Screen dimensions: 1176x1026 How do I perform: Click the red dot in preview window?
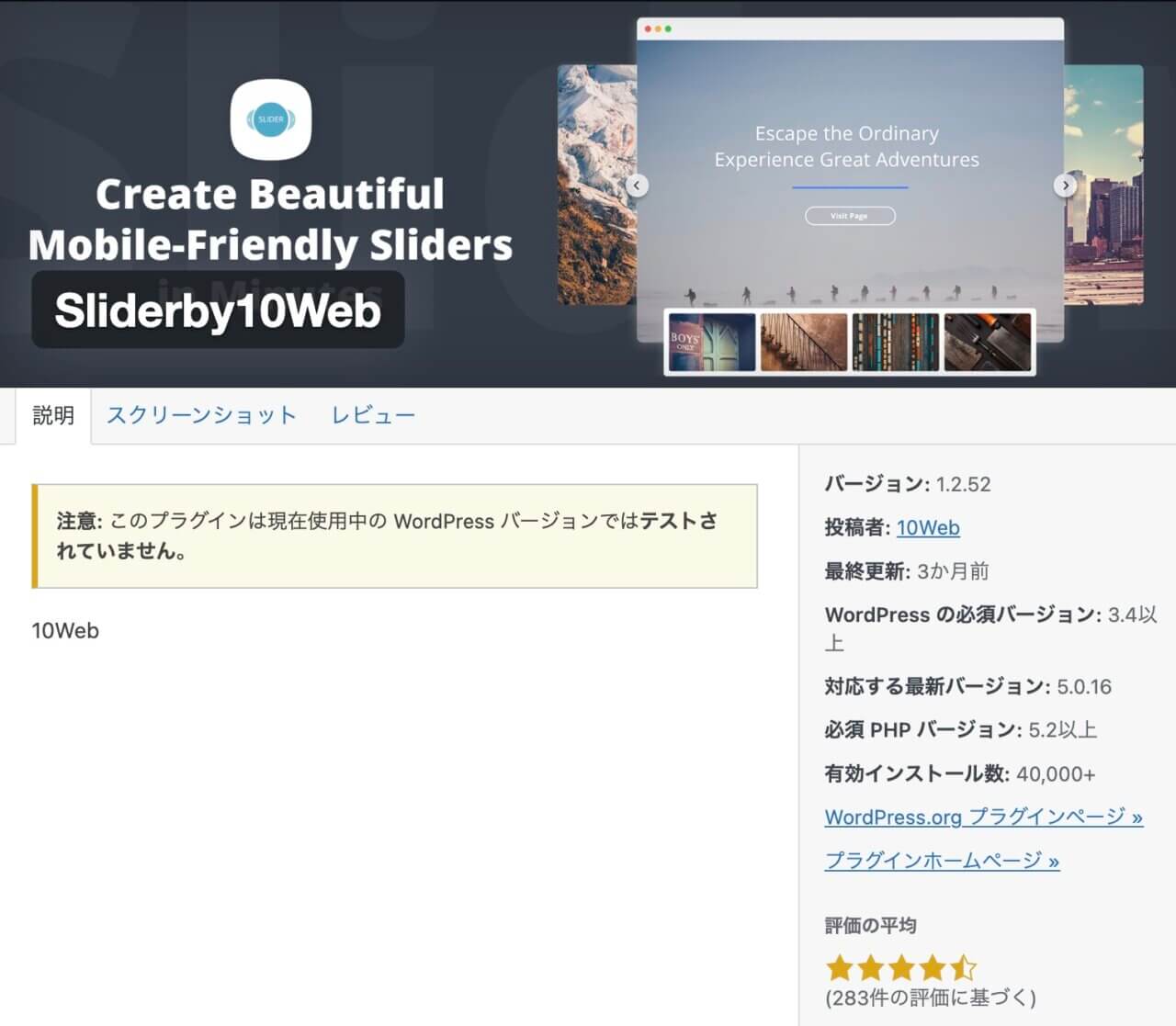(x=648, y=29)
